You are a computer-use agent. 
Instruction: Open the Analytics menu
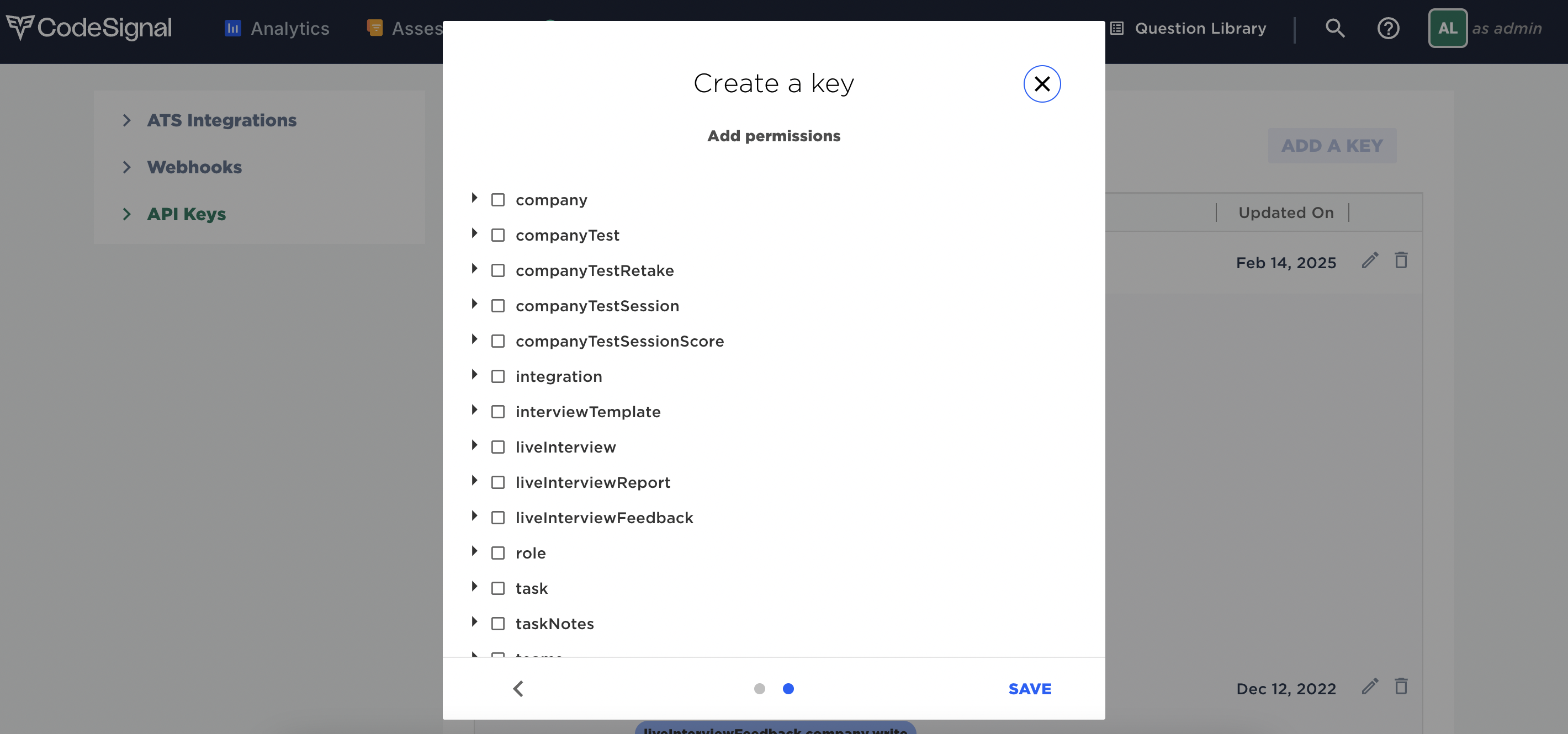tap(277, 28)
